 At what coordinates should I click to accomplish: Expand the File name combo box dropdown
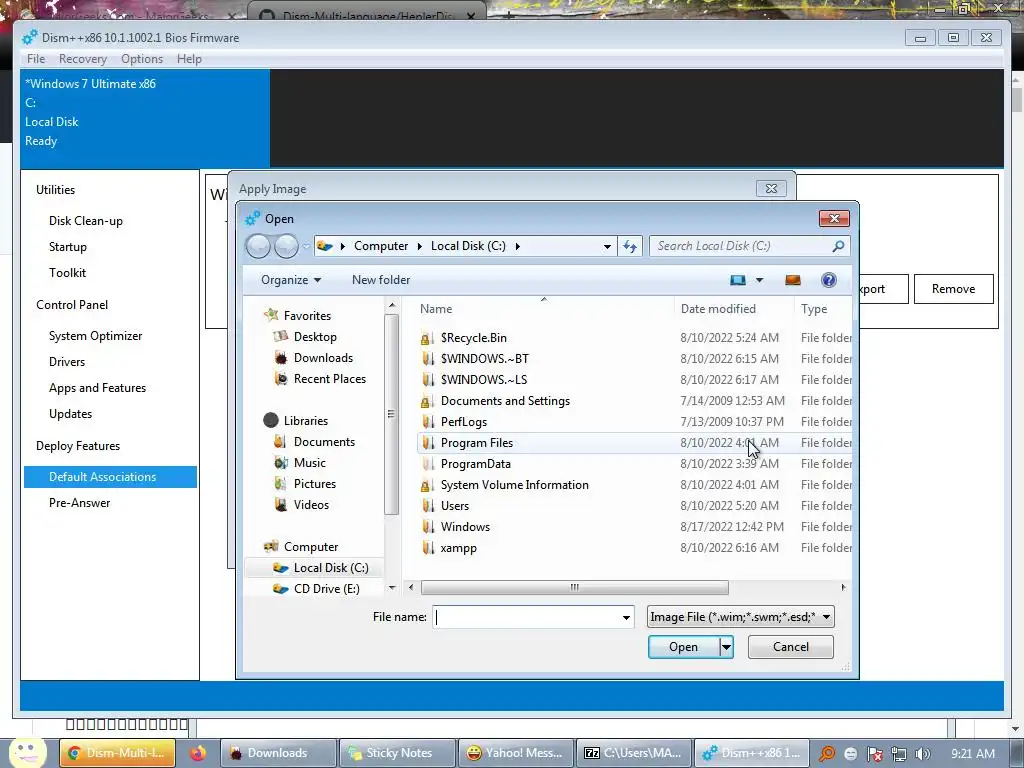pos(626,617)
